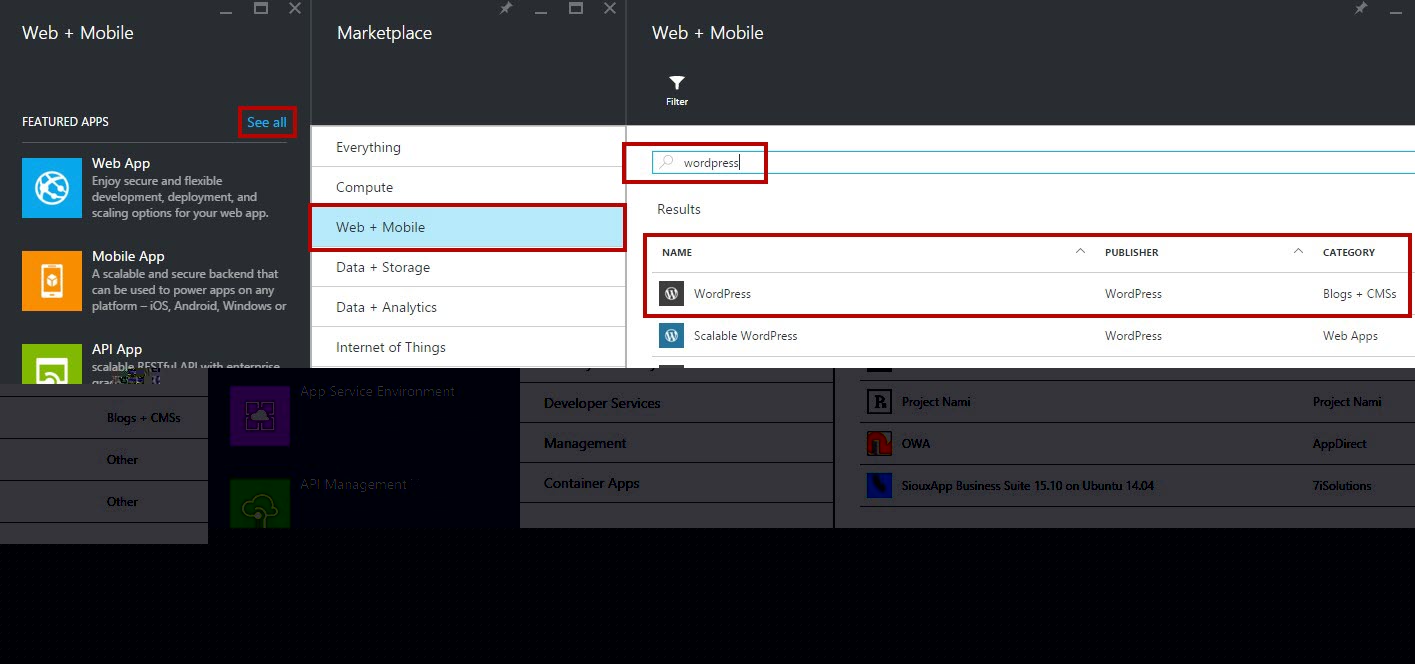The width and height of the screenshot is (1415, 664).
Task: Click the red OWA row icon
Action: pos(879,444)
